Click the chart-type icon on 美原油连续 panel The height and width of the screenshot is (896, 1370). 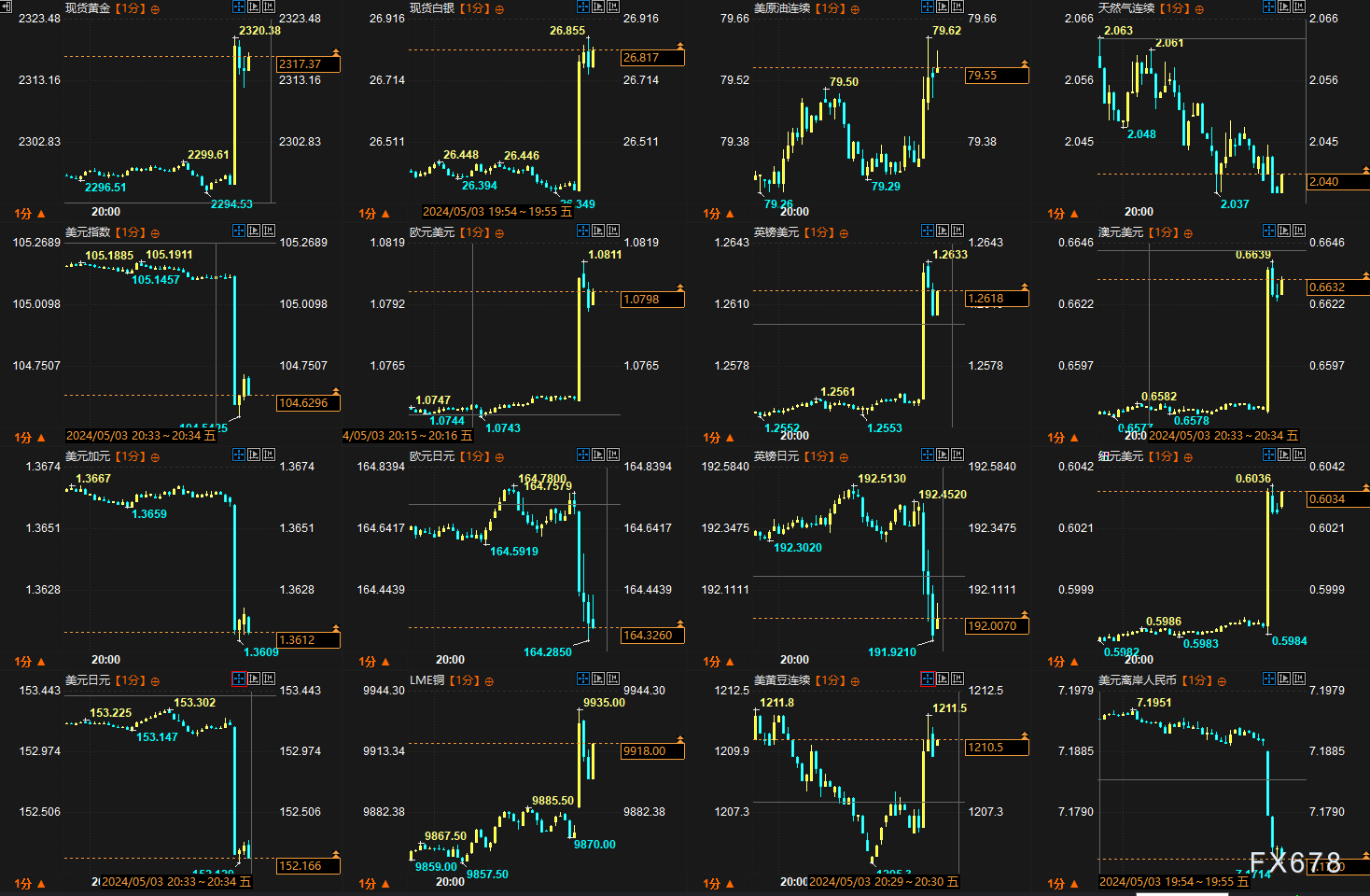point(958,7)
